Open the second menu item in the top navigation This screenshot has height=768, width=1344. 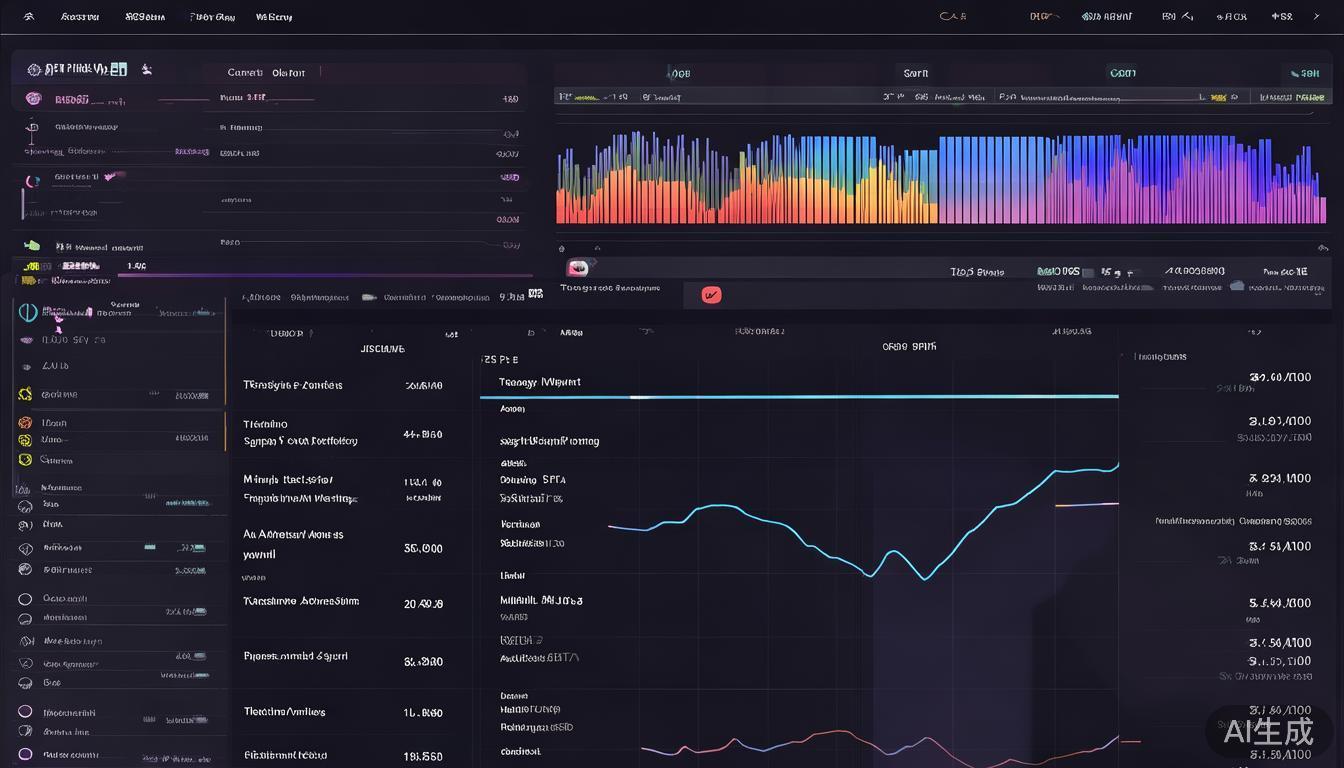[145, 17]
